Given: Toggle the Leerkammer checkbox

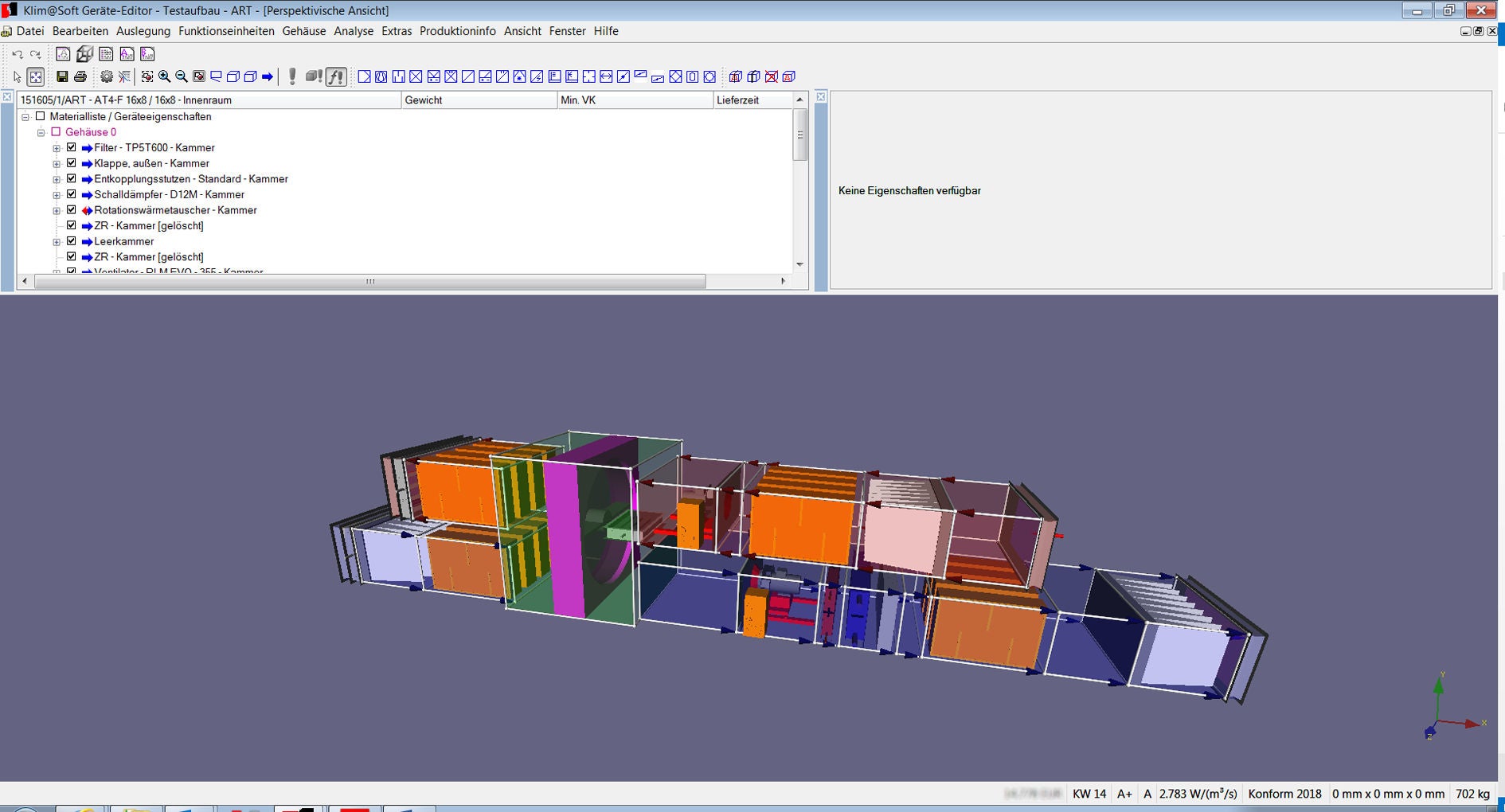Looking at the screenshot, I should pos(72,241).
